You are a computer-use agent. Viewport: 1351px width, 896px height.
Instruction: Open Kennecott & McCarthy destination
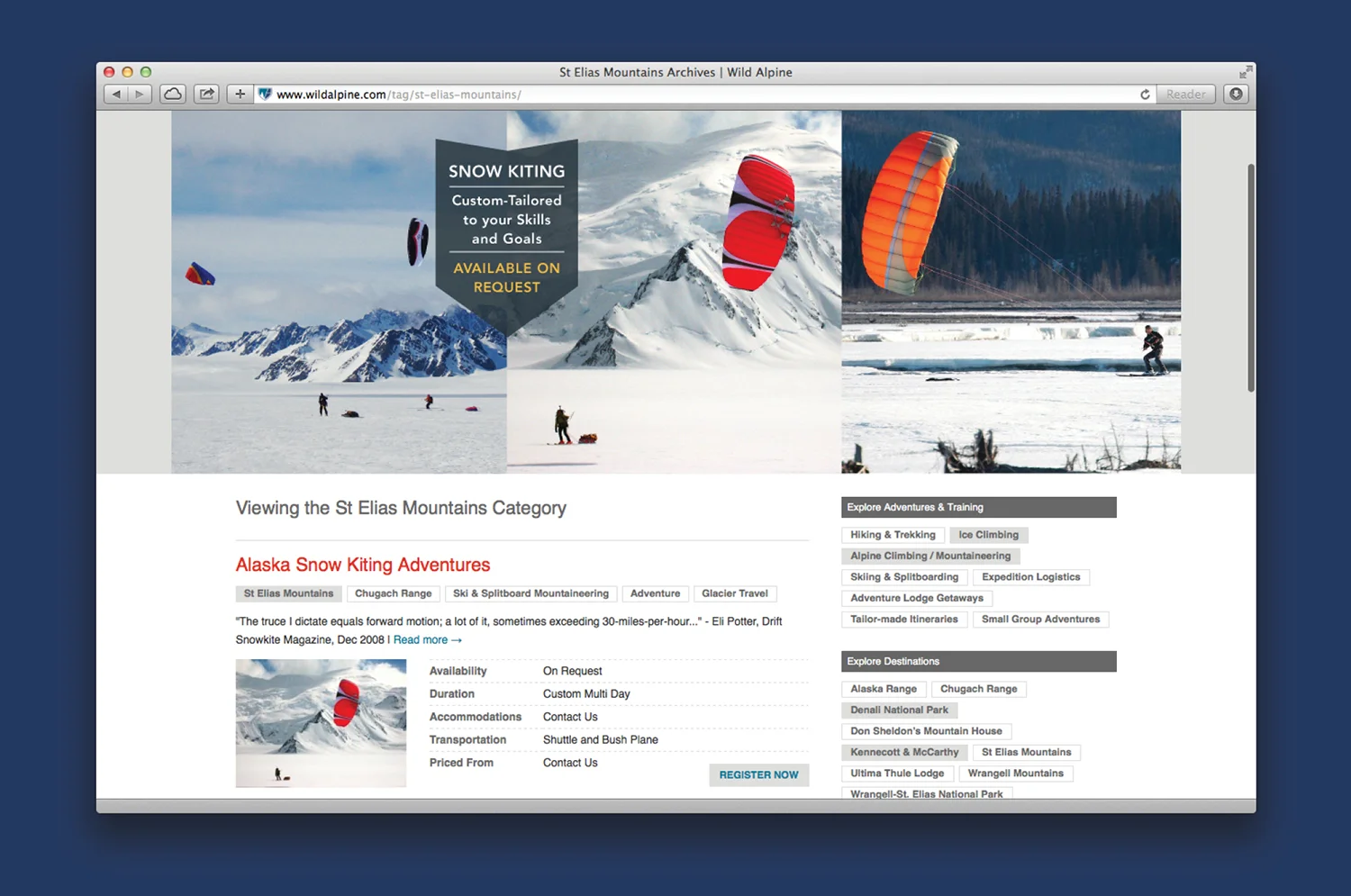[904, 752]
